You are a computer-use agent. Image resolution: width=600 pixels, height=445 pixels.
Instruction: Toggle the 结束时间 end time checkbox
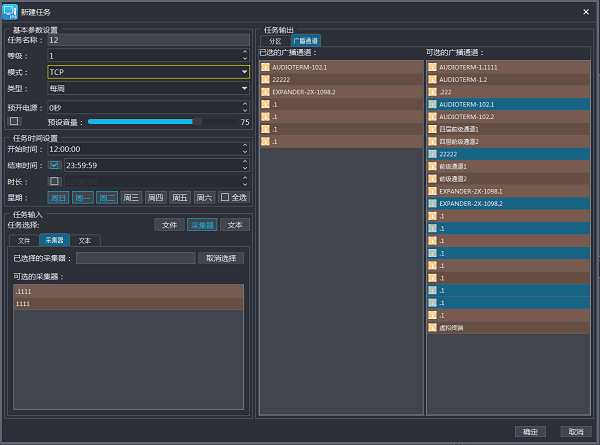coord(54,165)
